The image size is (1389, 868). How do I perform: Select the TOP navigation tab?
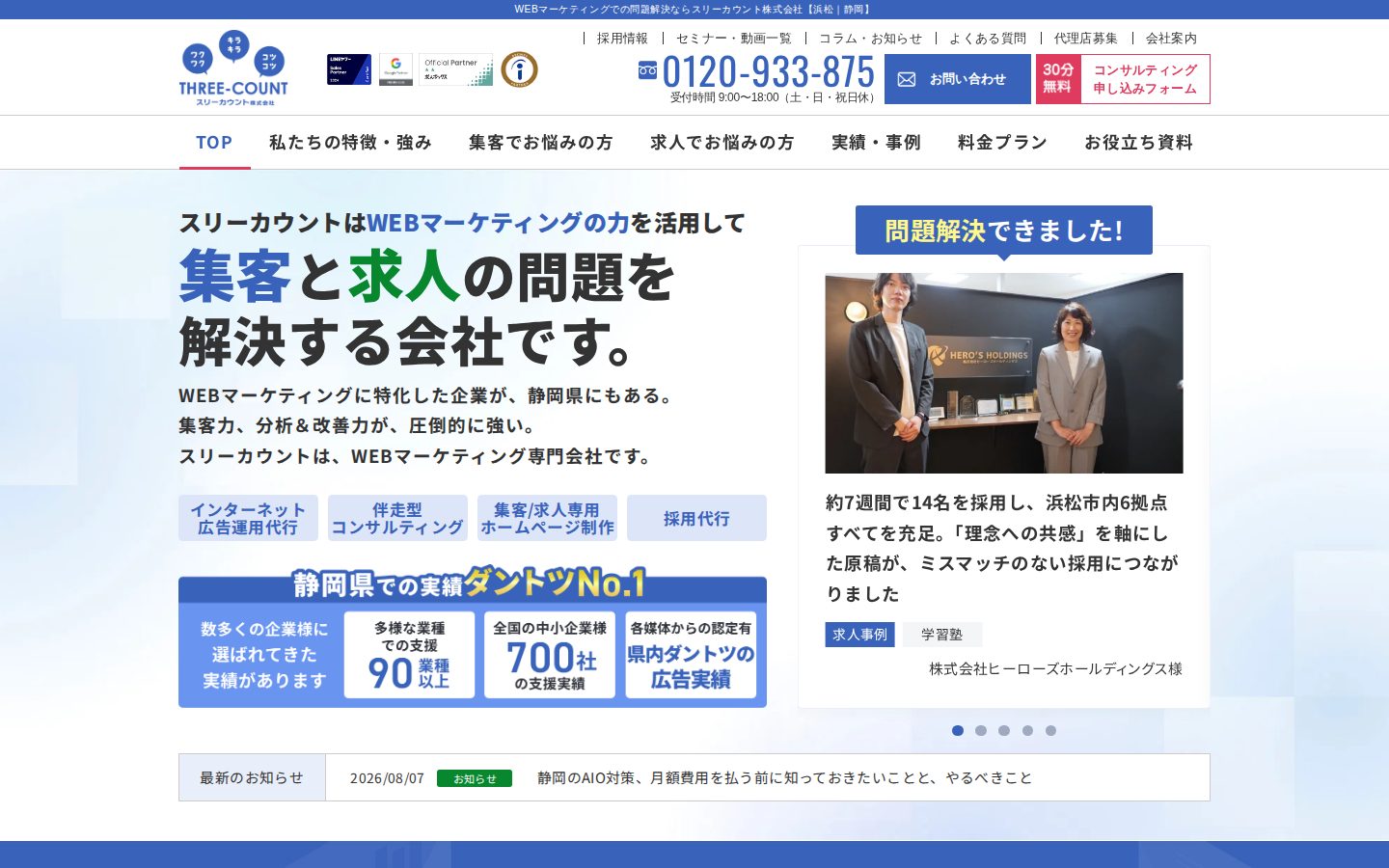pyautogui.click(x=214, y=143)
